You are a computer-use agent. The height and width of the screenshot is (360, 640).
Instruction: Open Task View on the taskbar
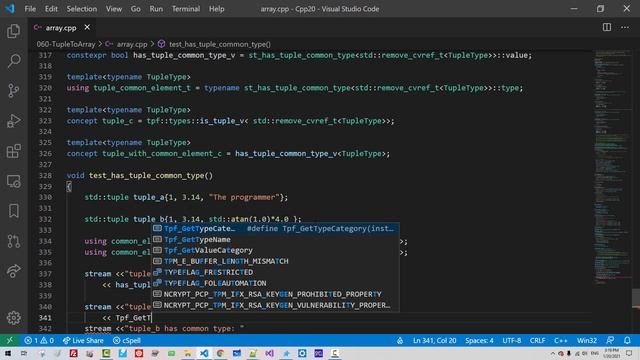24,353
